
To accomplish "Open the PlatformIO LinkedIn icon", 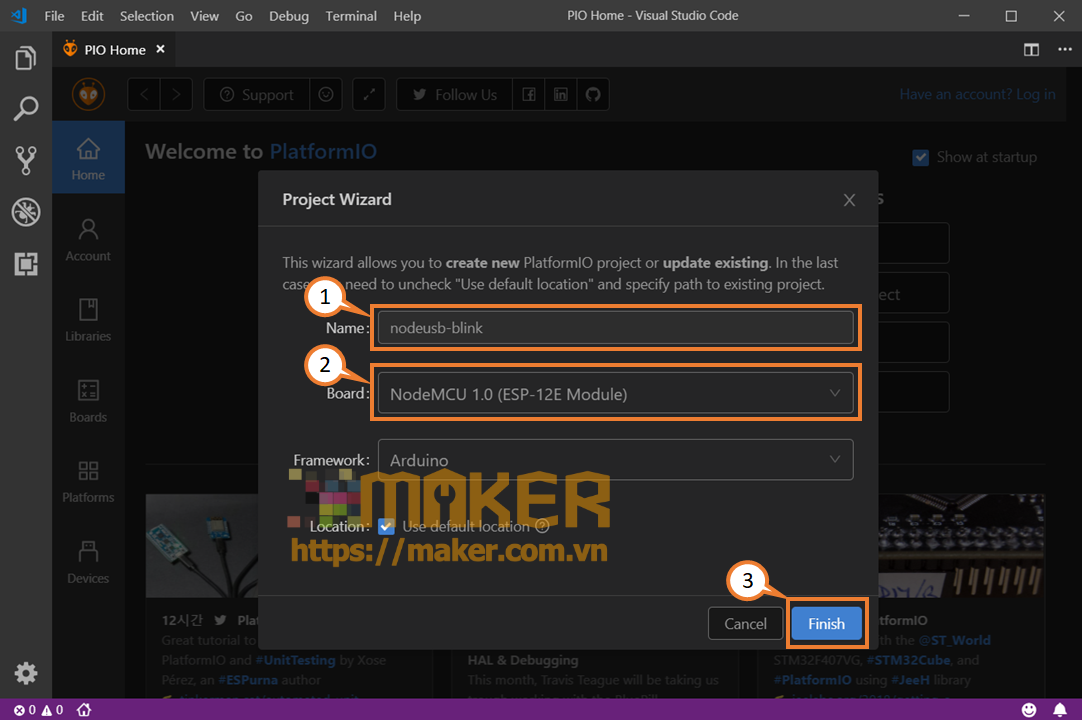I will point(560,95).
